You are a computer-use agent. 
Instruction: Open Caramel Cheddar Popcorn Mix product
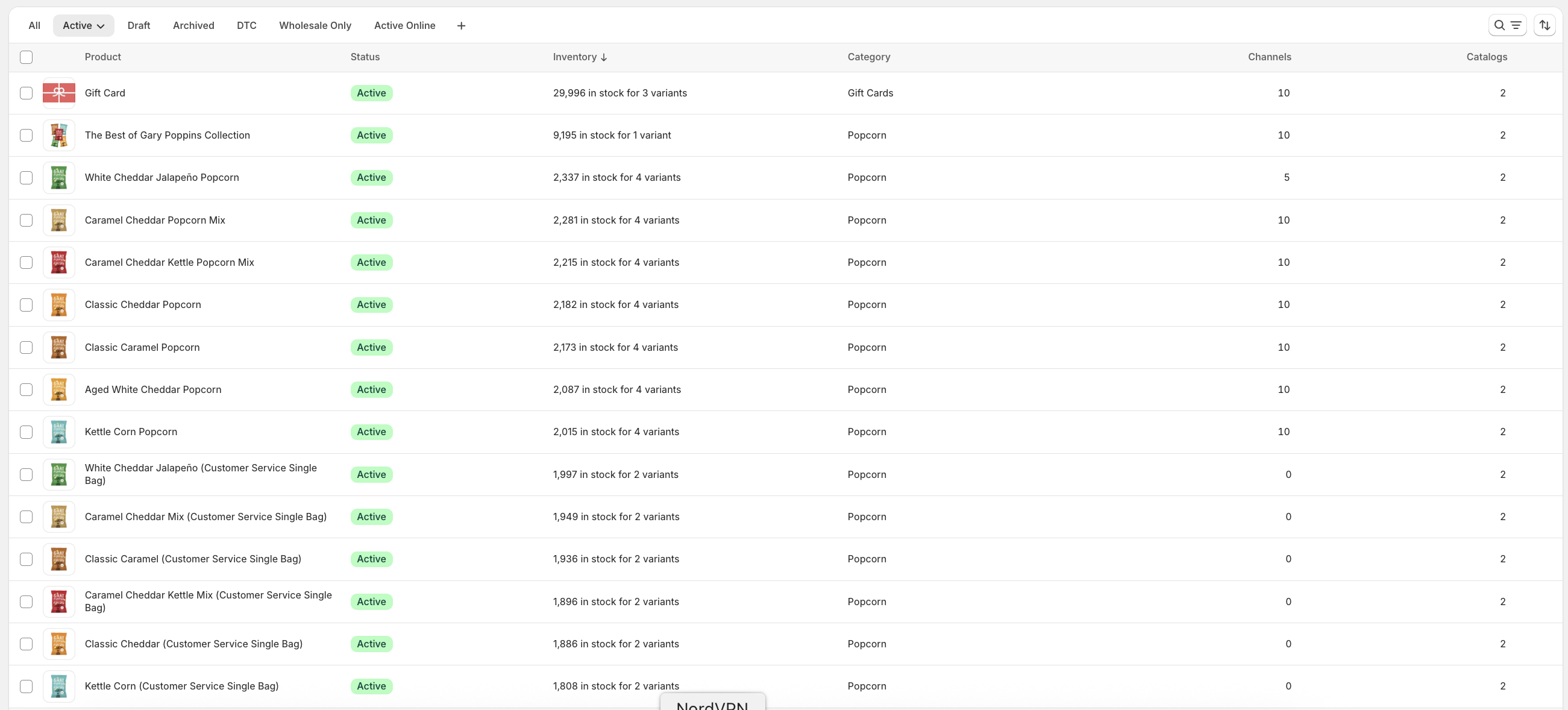pos(155,220)
